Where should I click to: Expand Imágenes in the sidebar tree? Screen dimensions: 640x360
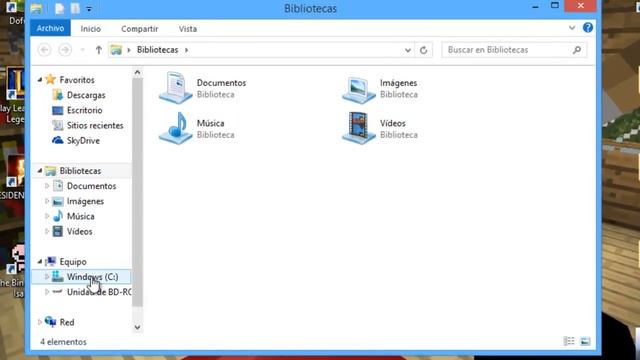pyautogui.click(x=47, y=201)
